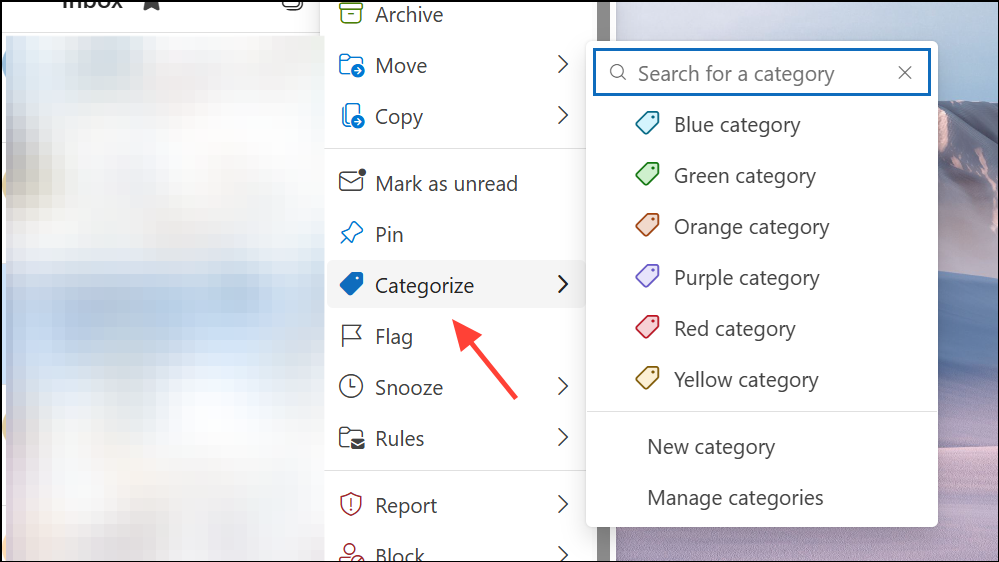Click the Mark as unread envelope icon
Screen dimensions: 999x562
(x=351, y=182)
